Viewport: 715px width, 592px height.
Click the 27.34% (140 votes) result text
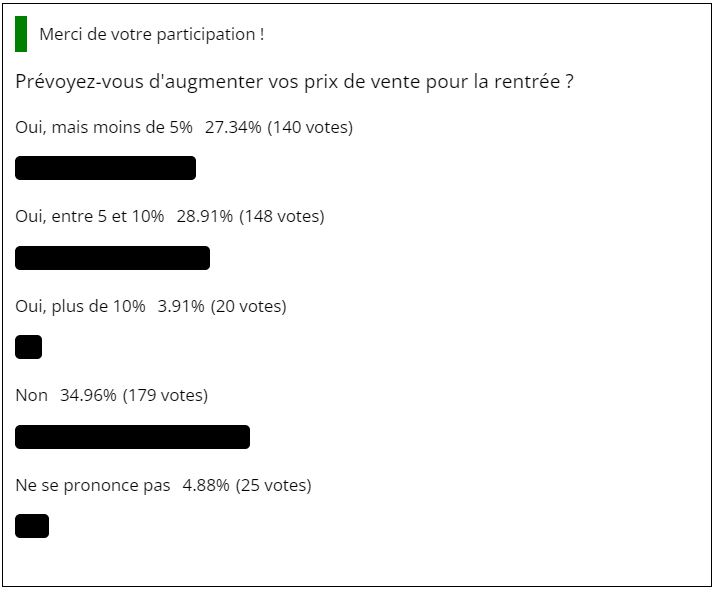[279, 127]
